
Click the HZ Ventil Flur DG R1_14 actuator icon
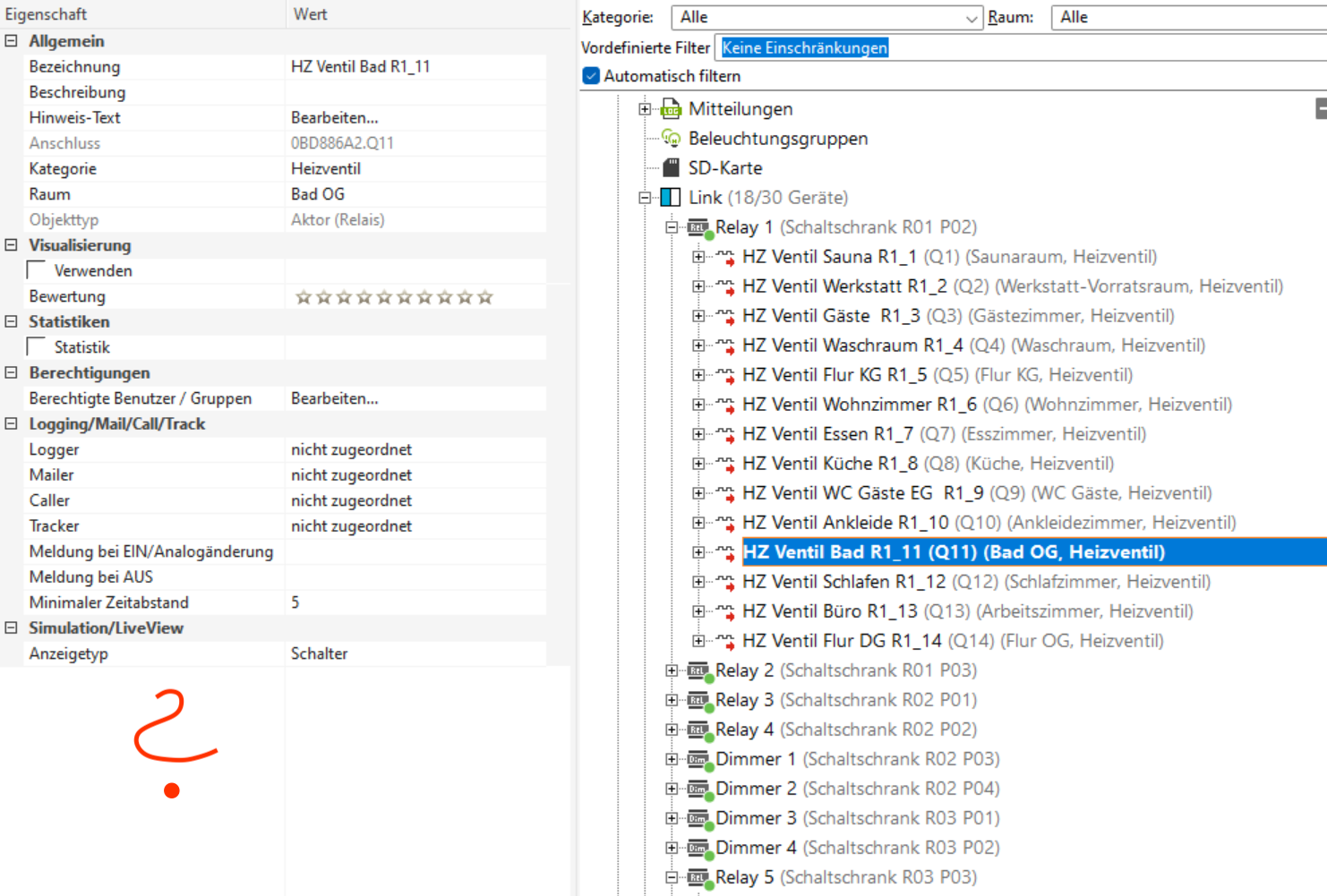click(x=725, y=642)
